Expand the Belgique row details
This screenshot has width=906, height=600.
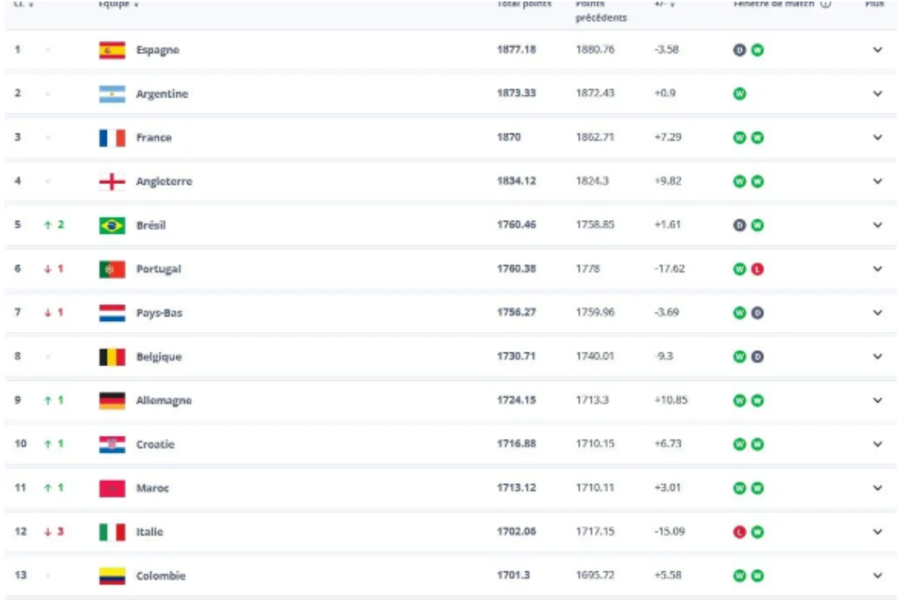(x=877, y=357)
